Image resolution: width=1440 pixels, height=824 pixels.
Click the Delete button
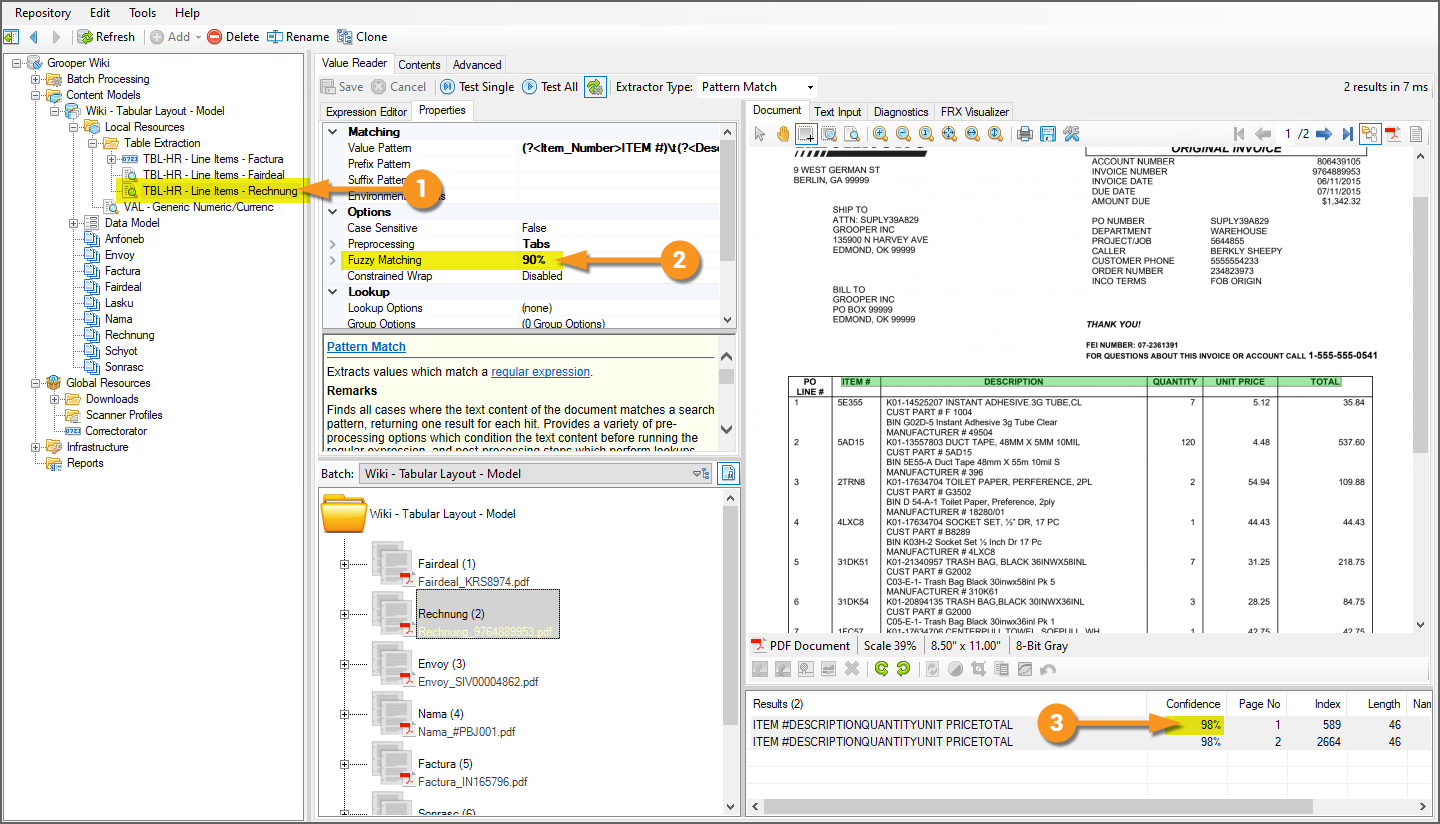(x=233, y=37)
